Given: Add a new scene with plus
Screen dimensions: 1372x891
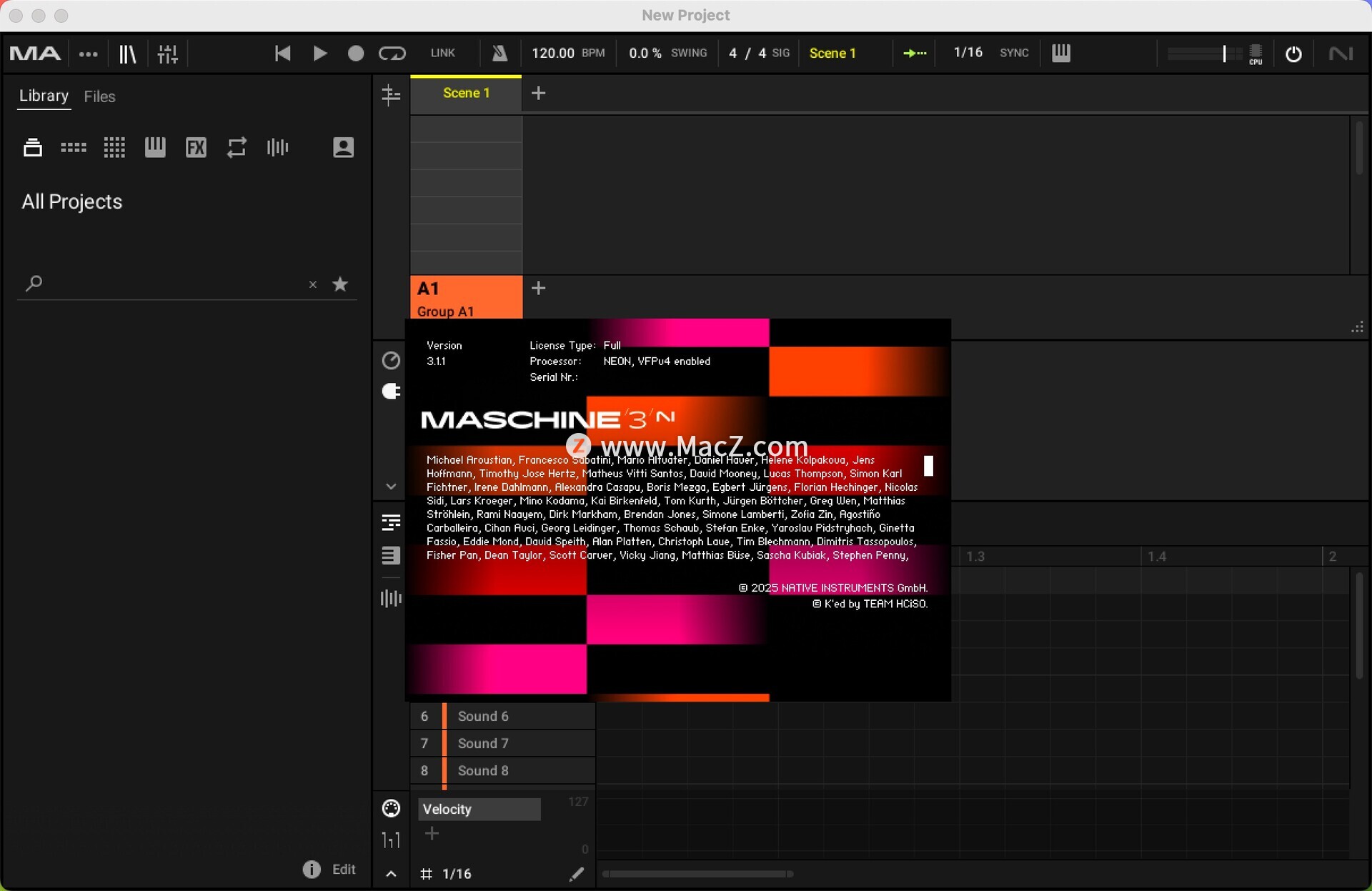Looking at the screenshot, I should pos(539,93).
